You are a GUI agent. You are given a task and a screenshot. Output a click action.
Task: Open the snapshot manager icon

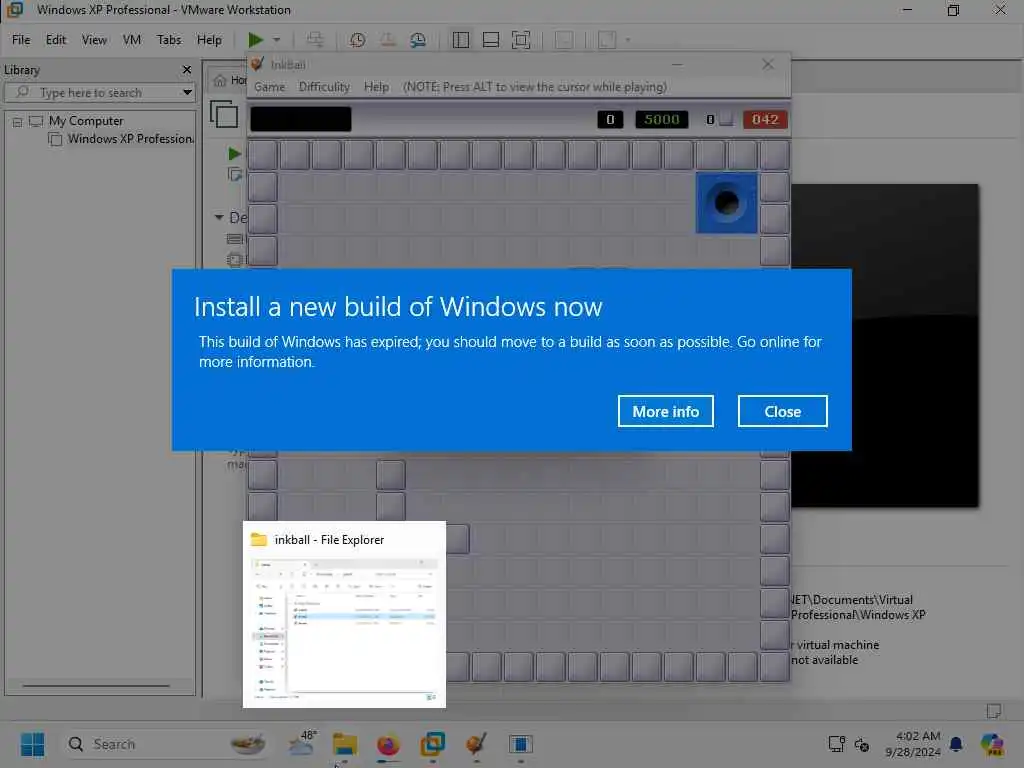(418, 40)
